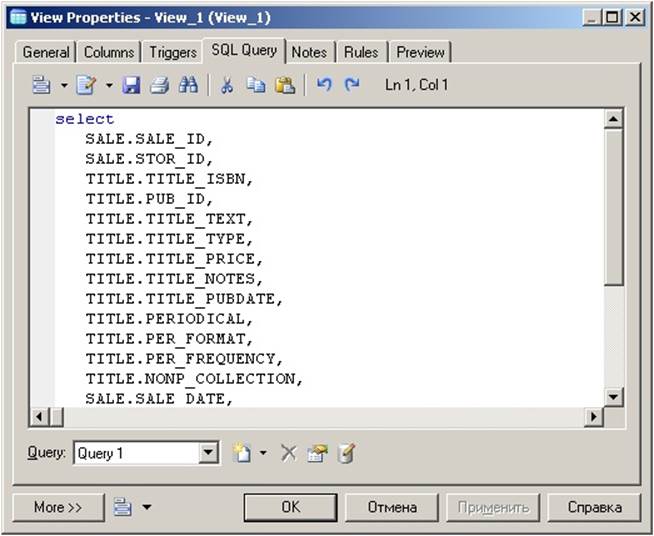This screenshot has width=654, height=536.
Task: Save the SQL query with floppy icon
Action: 131,85
